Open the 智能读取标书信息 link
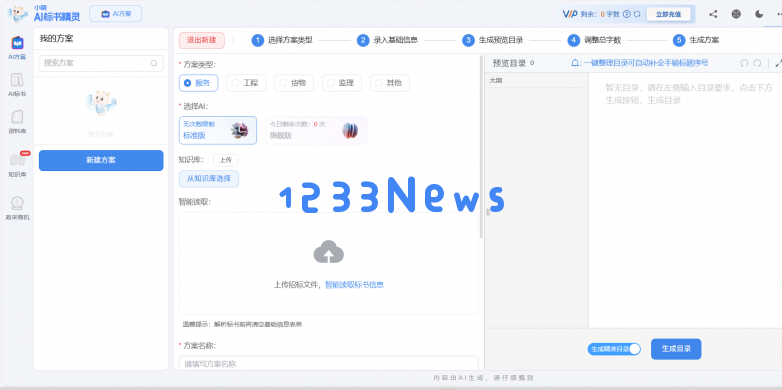 click(355, 285)
